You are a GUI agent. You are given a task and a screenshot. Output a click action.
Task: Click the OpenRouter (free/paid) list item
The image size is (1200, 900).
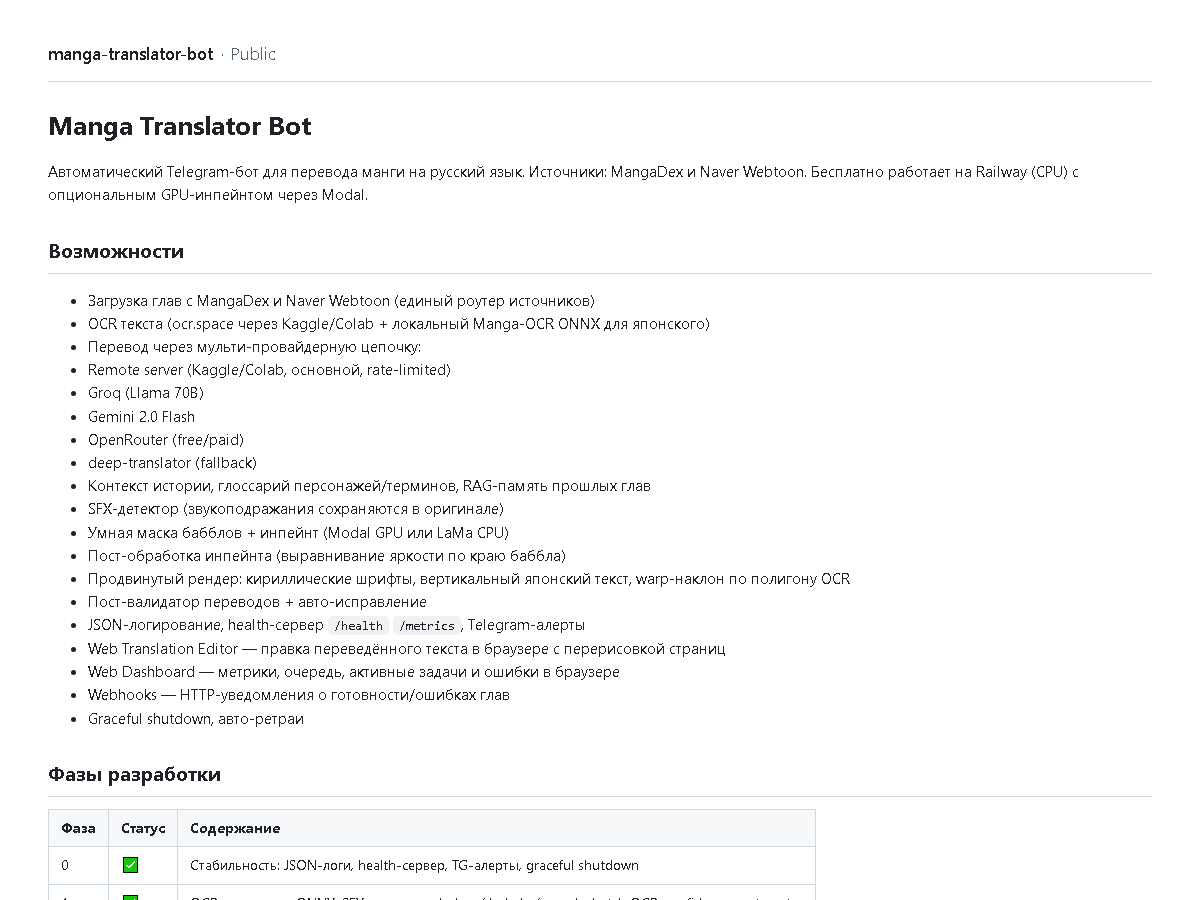pos(166,440)
